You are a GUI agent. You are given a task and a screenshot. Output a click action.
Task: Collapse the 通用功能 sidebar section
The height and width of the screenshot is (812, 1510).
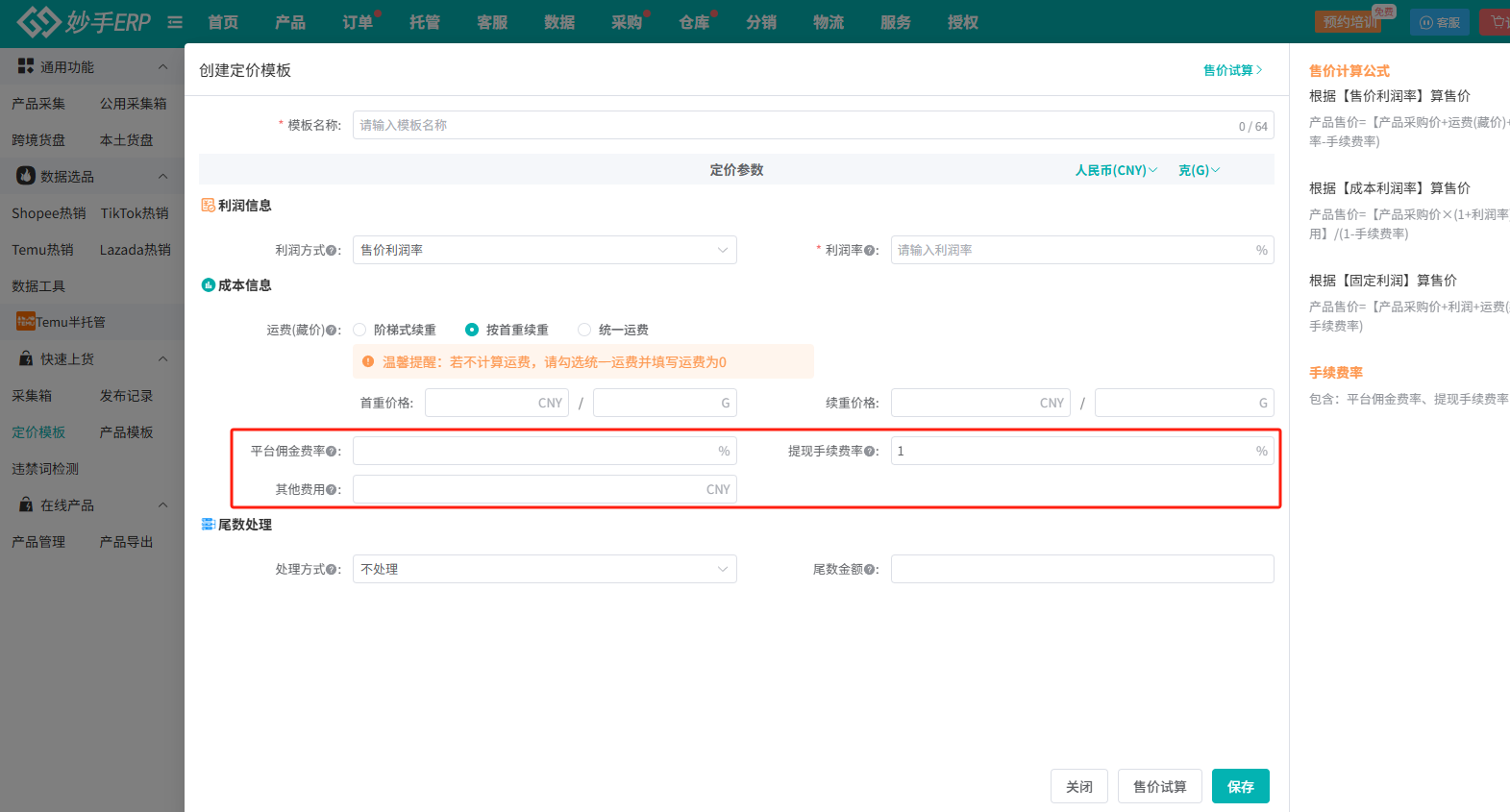pyautogui.click(x=162, y=67)
